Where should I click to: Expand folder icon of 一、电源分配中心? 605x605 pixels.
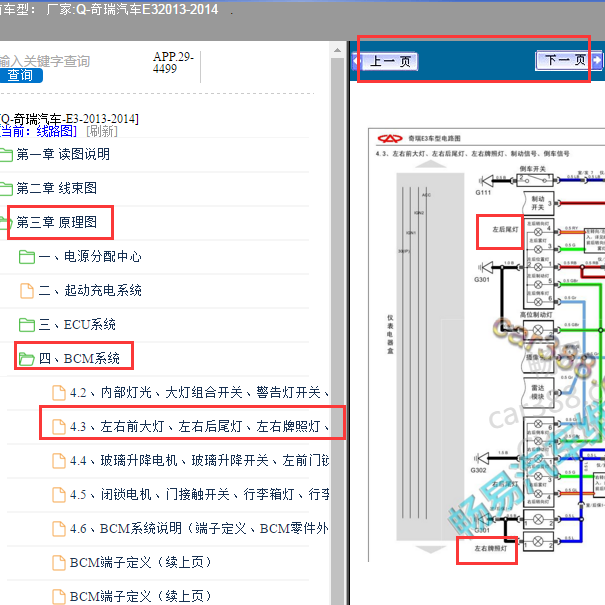[27, 257]
